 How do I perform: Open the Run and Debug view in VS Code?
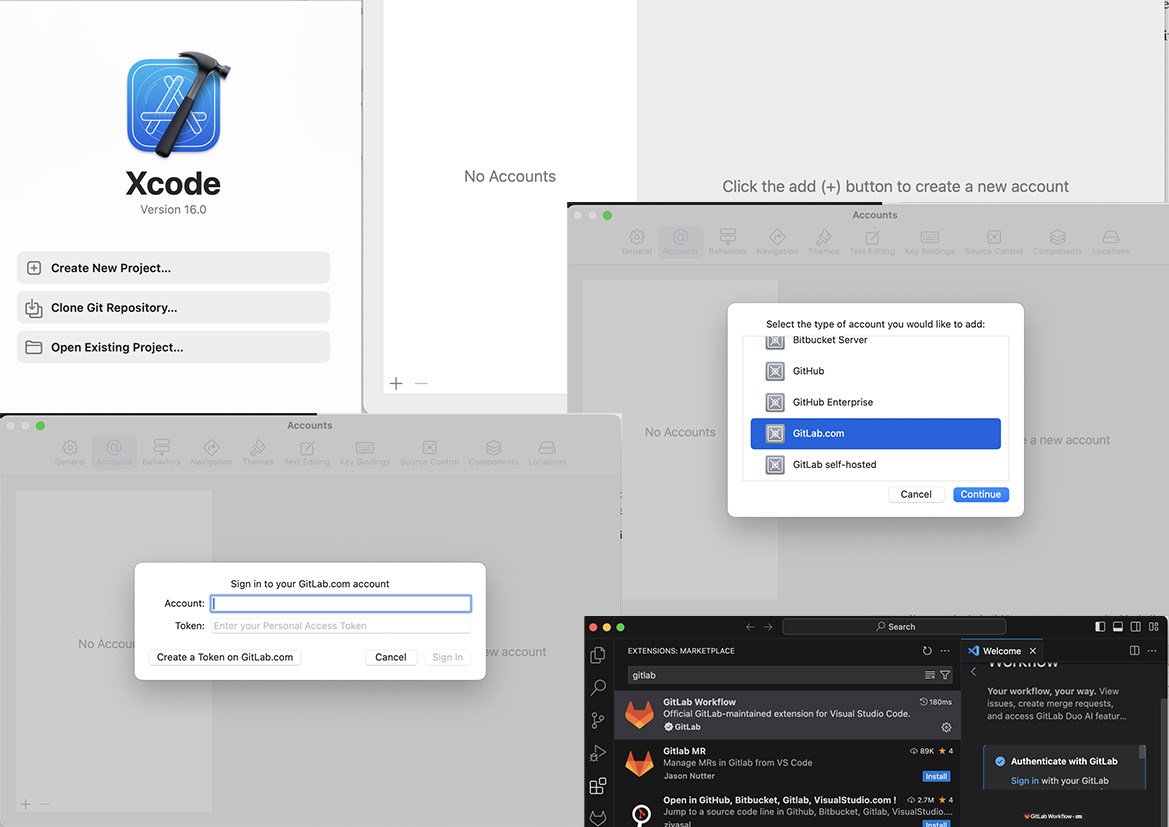click(x=598, y=752)
